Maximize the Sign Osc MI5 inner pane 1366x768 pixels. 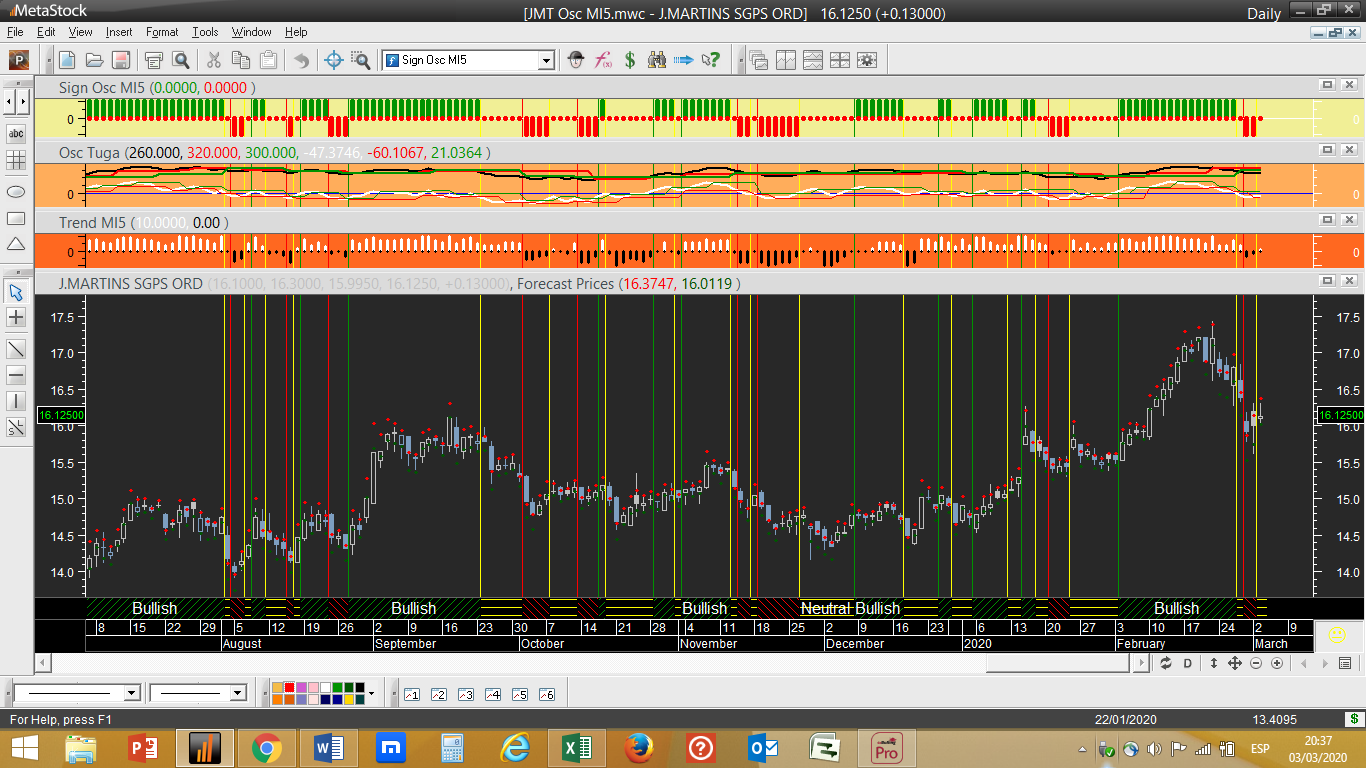pyautogui.click(x=1327, y=86)
